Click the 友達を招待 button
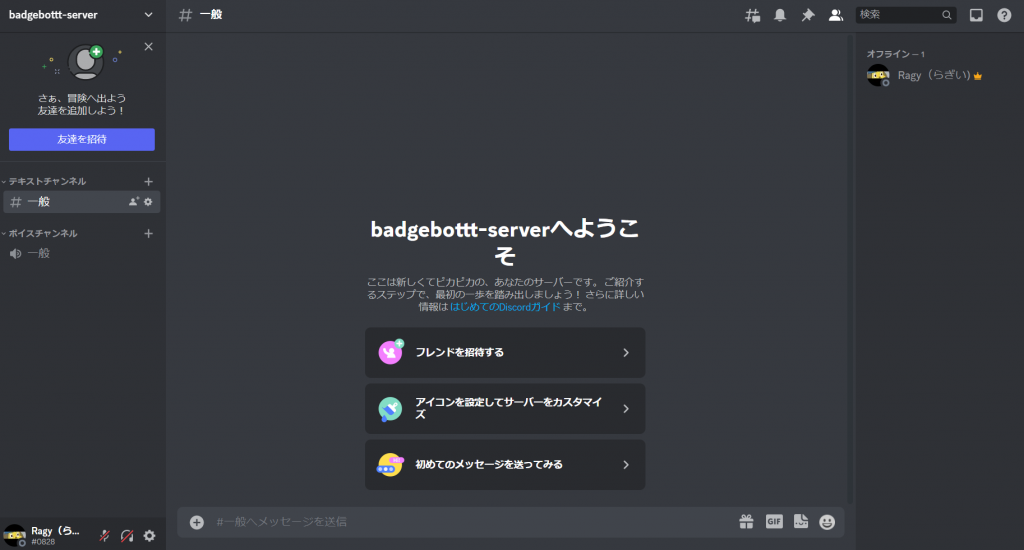This screenshot has height=550, width=1024. pos(82,139)
